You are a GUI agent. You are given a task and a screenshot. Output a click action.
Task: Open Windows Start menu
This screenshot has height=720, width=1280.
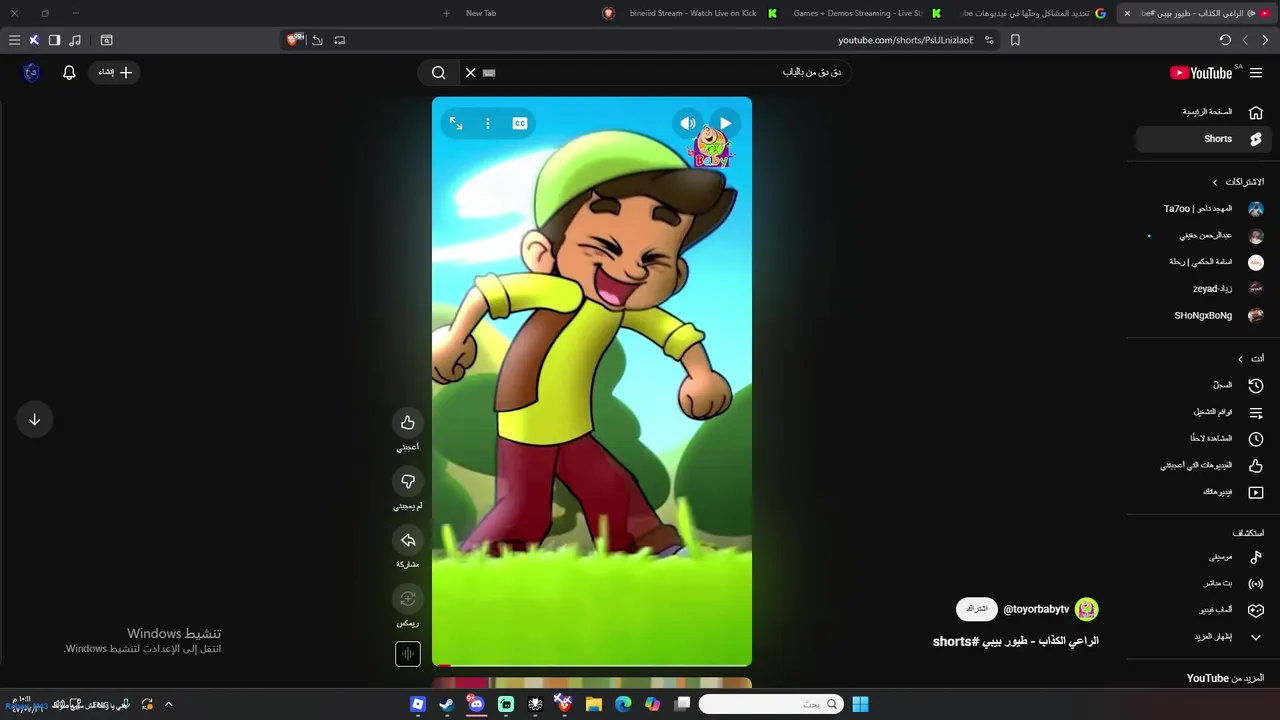coord(860,704)
